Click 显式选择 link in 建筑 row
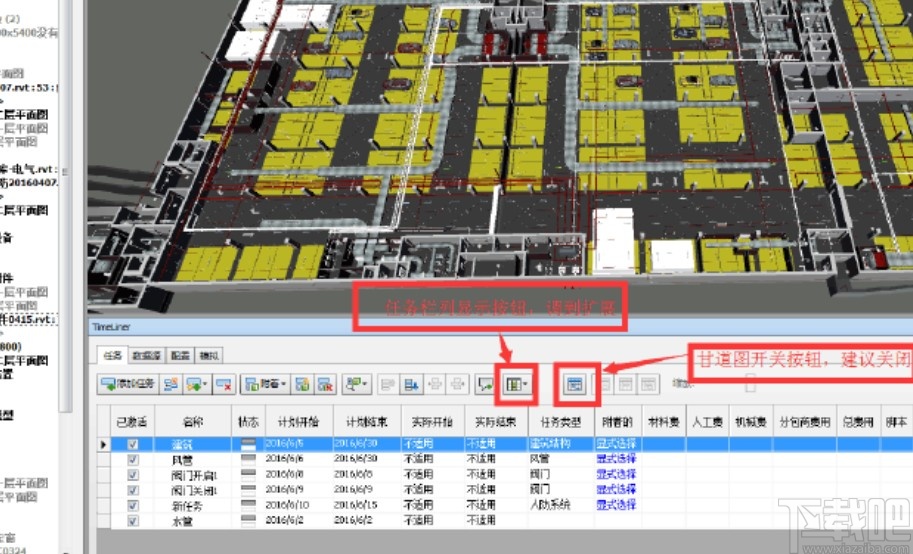Image resolution: width=913 pixels, height=554 pixels. (x=616, y=444)
